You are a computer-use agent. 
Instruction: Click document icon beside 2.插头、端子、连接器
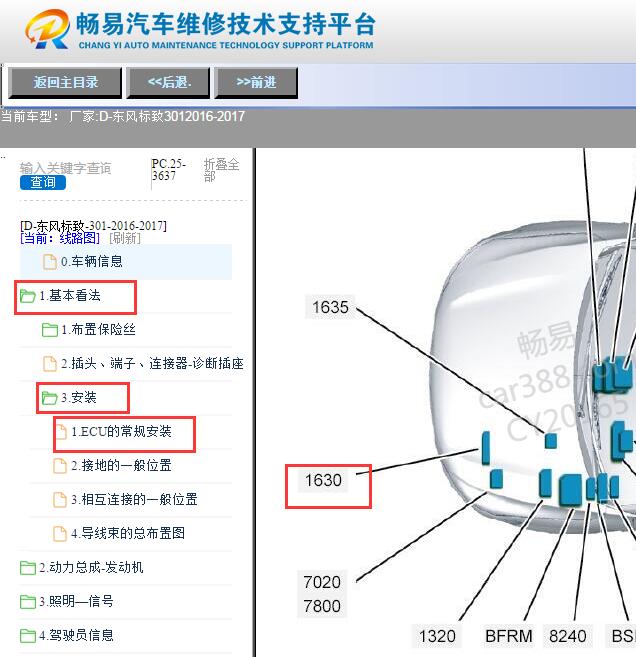coord(50,364)
